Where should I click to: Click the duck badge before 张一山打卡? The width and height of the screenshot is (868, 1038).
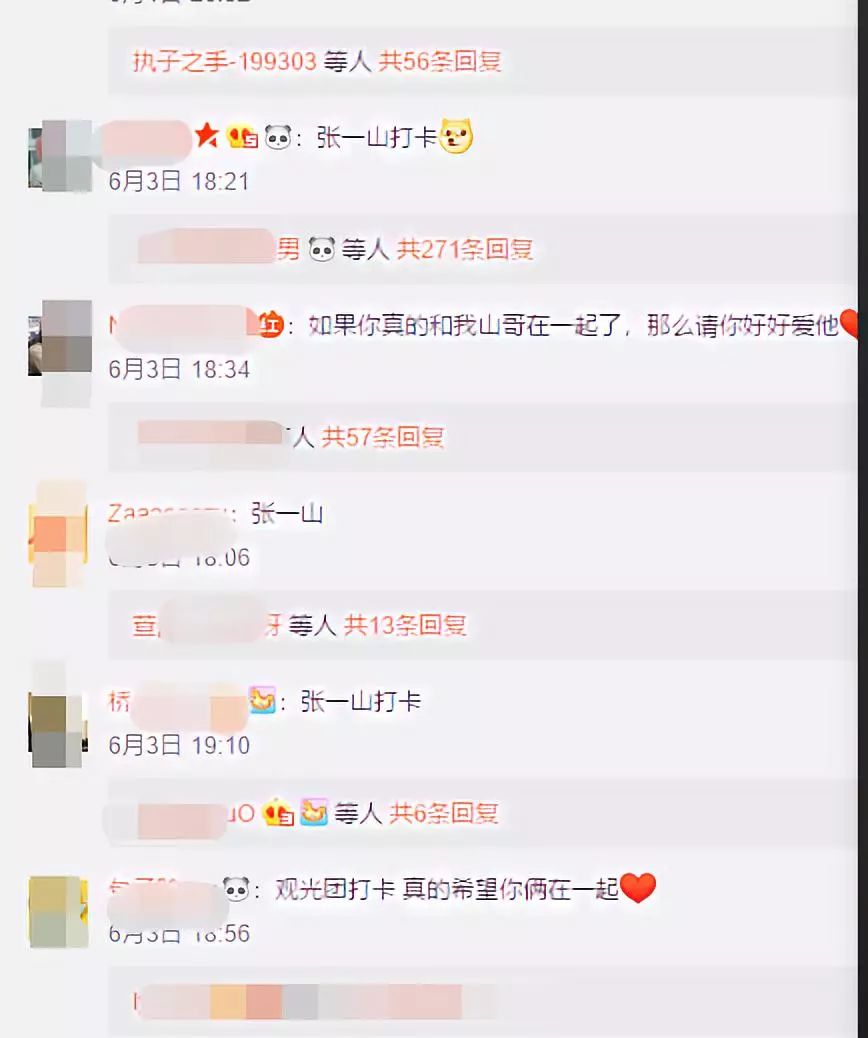[x=262, y=700]
